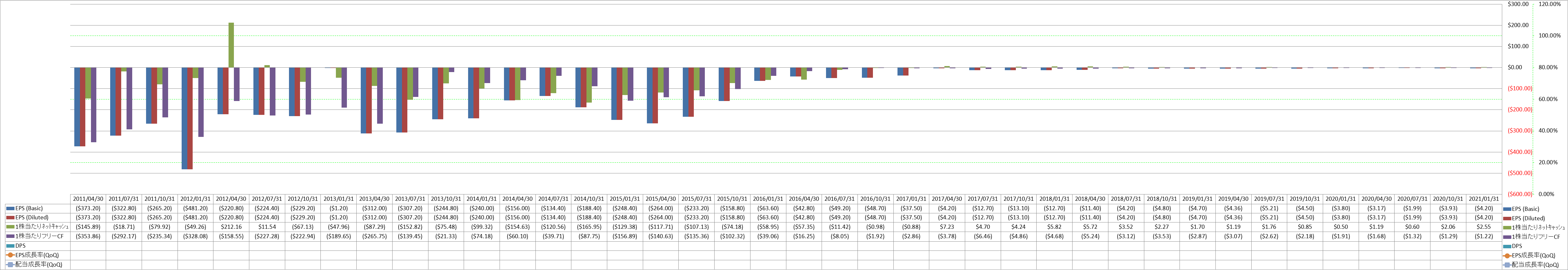The width and height of the screenshot is (1568, 270).
Task: Click the ($481.20) value in the EPS (Basic) row
Action: pyautogui.click(x=195, y=208)
